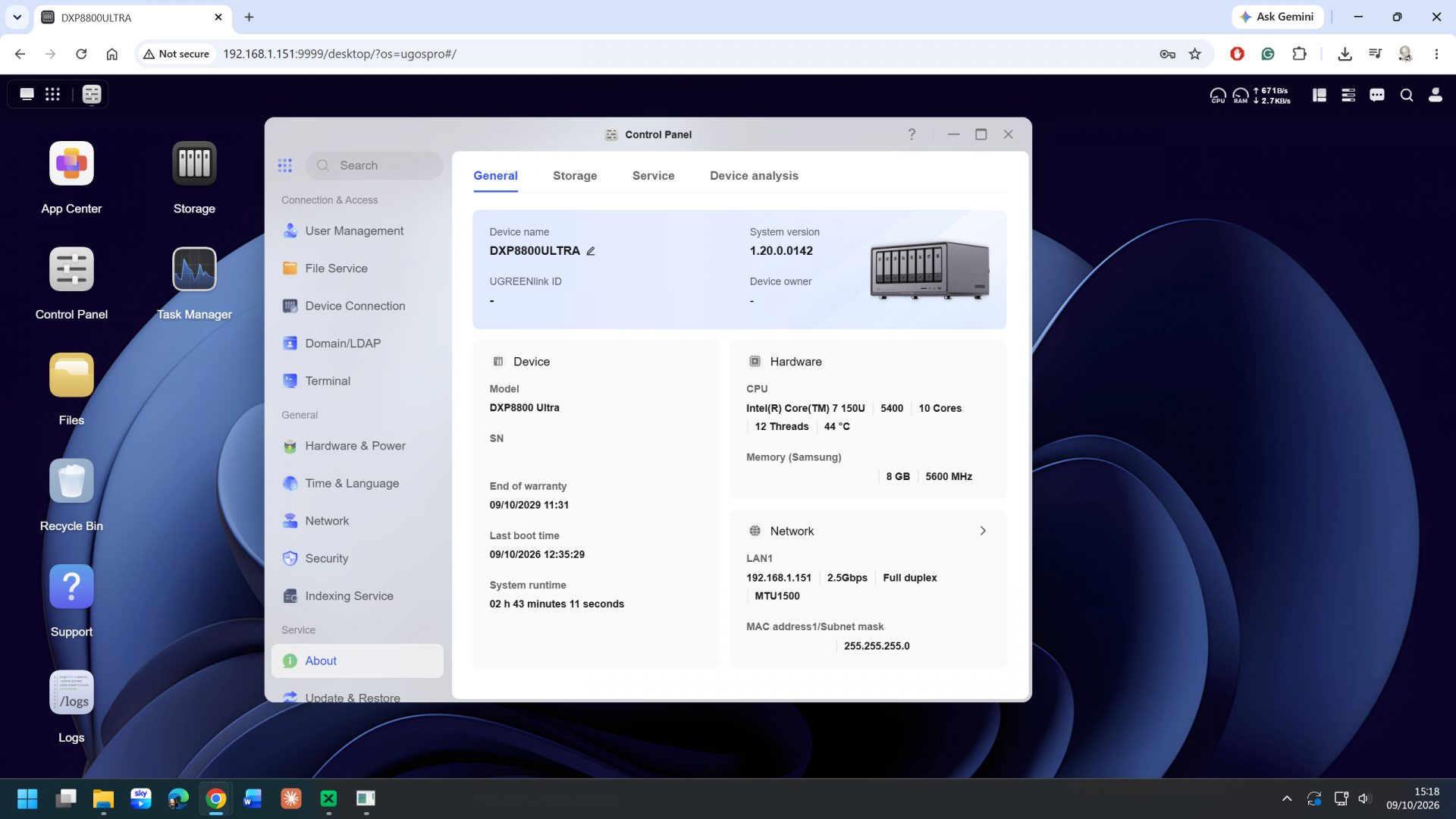Select About in the sidebar
This screenshot has height=819, width=1456.
coord(357,661)
